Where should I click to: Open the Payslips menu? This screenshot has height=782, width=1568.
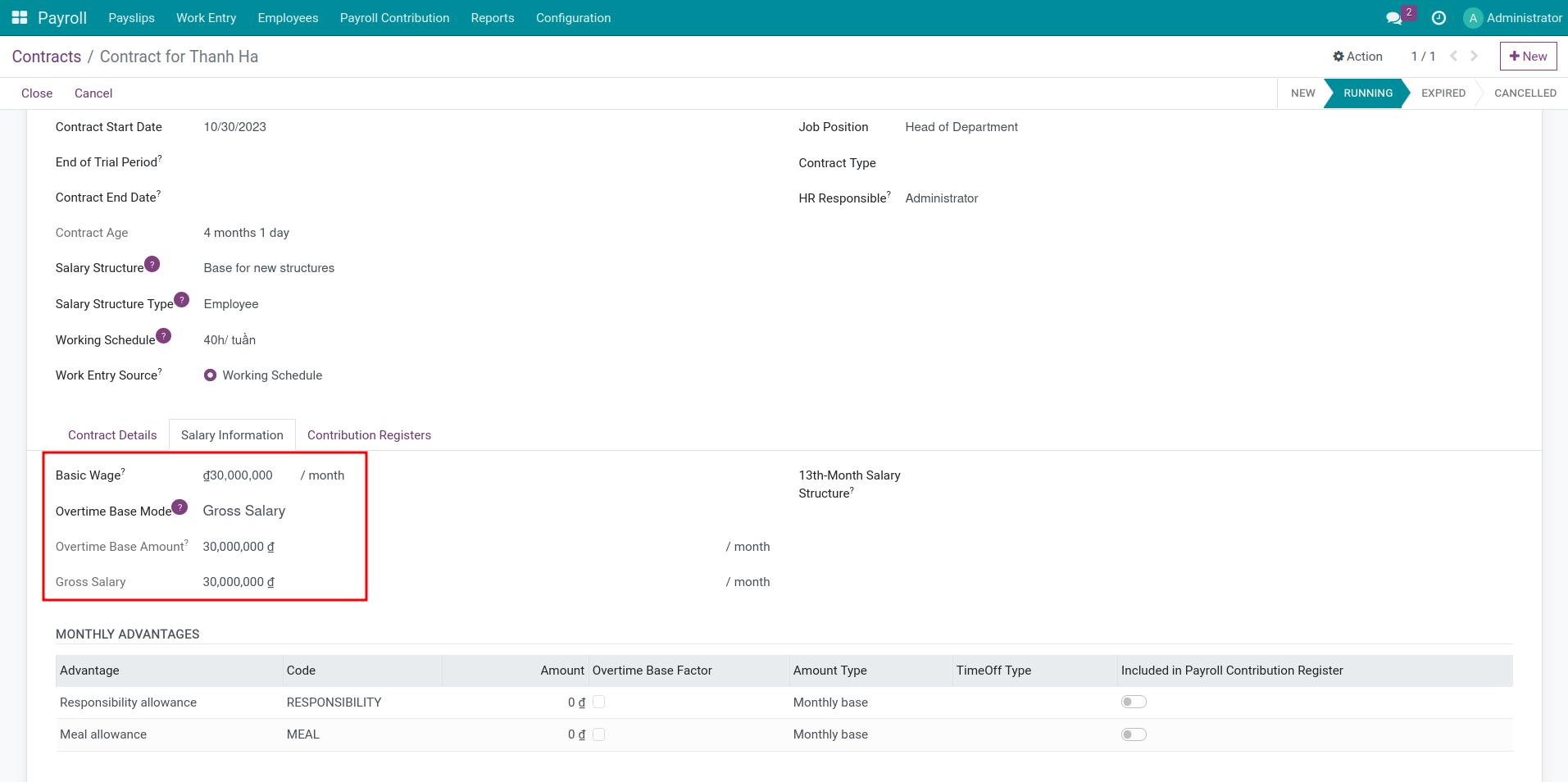(131, 18)
